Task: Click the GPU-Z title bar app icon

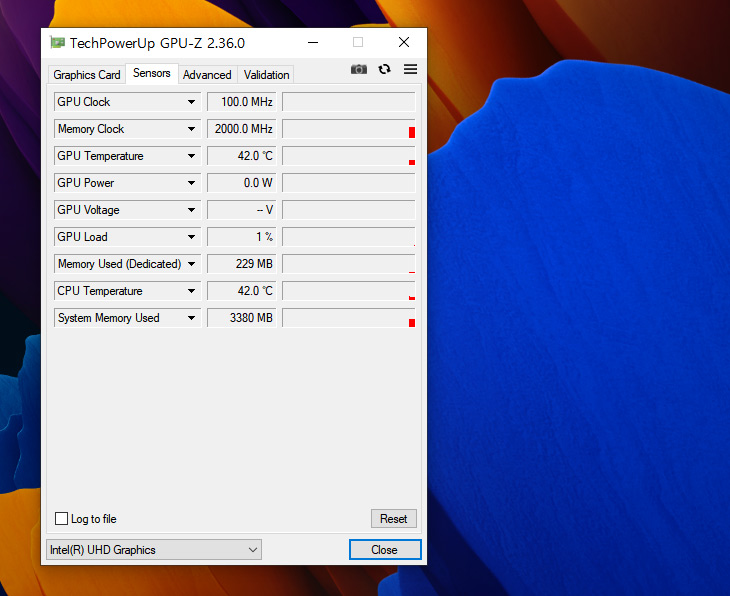Action: (58, 43)
